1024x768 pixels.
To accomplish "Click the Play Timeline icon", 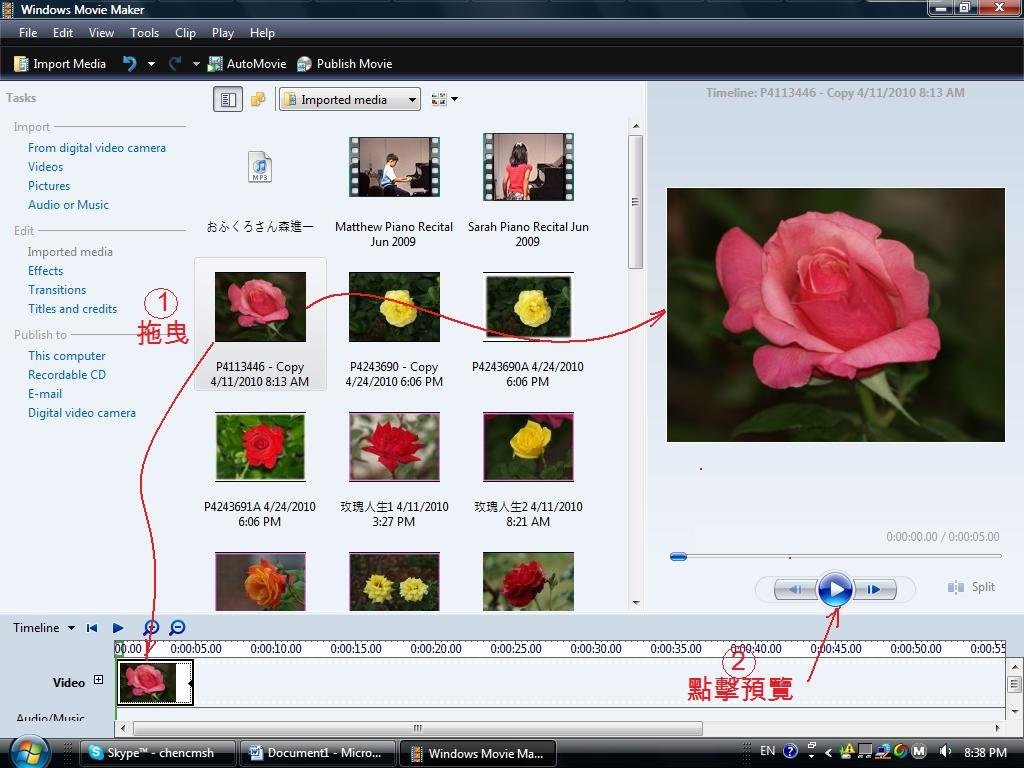I will pos(118,628).
